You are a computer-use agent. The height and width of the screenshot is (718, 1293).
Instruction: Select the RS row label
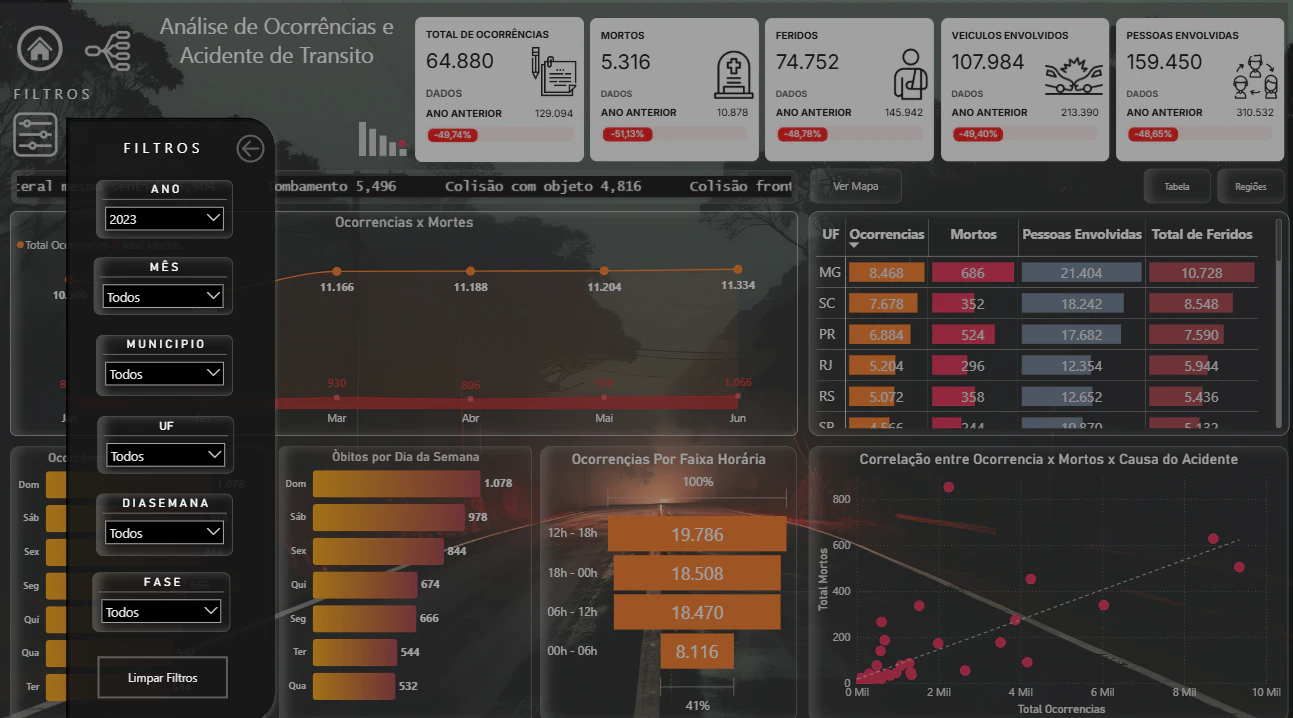click(x=826, y=396)
